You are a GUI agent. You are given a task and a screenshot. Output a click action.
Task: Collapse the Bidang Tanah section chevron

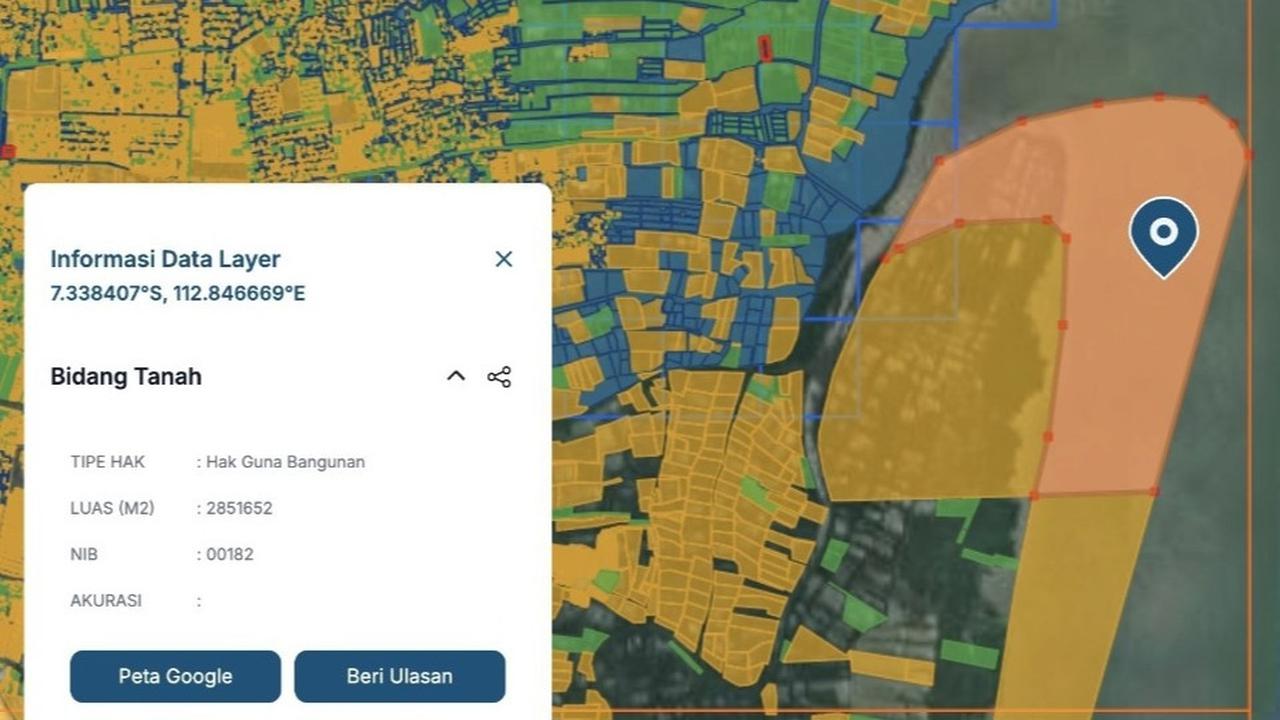coord(456,376)
